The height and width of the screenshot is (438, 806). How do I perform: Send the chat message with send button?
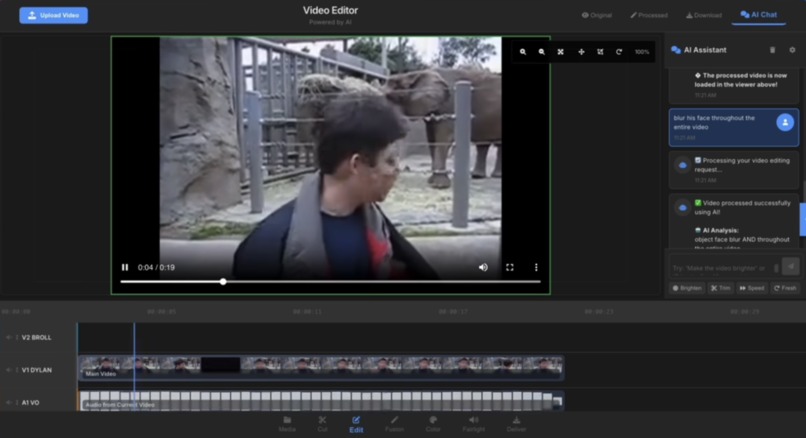(x=791, y=266)
